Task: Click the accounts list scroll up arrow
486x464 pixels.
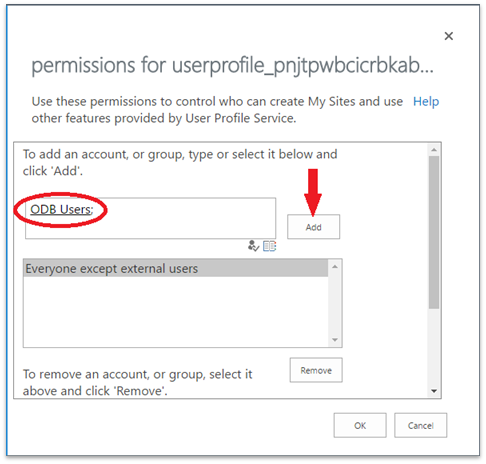Action: point(335,267)
